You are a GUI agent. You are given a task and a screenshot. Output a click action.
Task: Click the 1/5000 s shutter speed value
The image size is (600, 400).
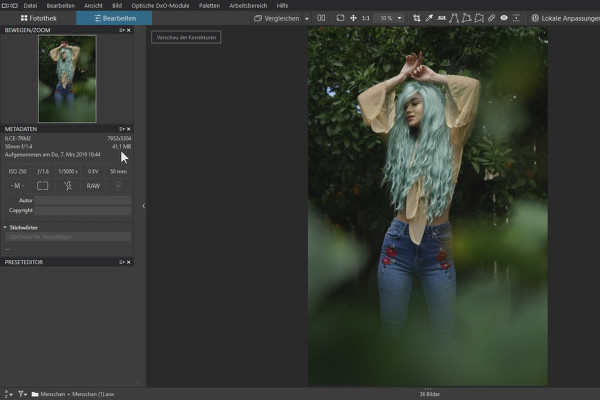(68, 171)
